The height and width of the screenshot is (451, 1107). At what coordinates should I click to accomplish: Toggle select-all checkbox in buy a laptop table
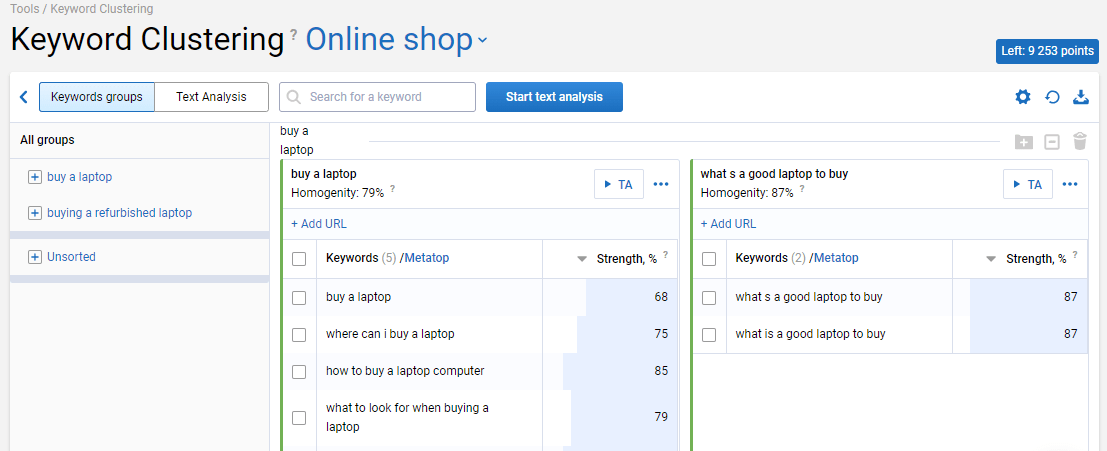[x=299, y=259]
